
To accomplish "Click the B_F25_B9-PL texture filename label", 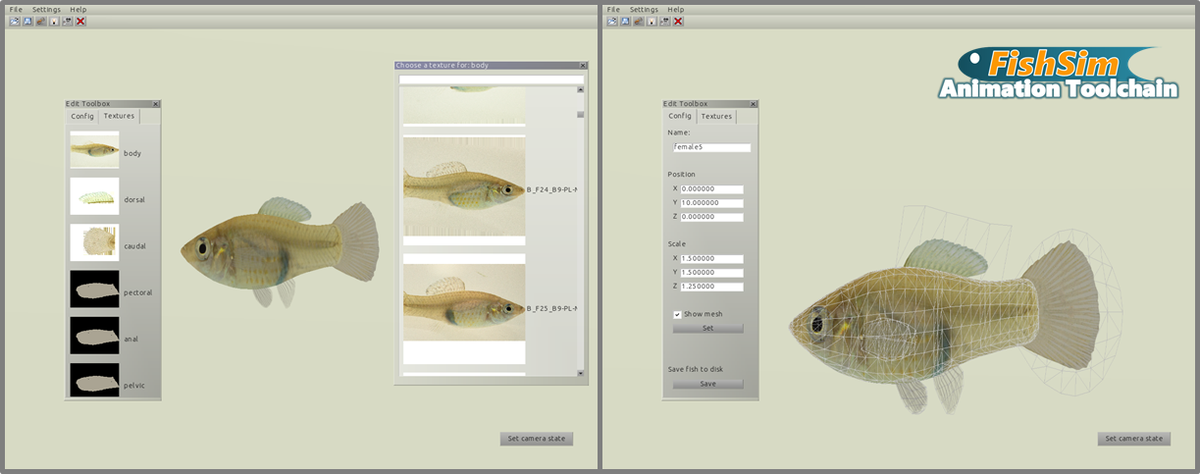I will (x=552, y=308).
